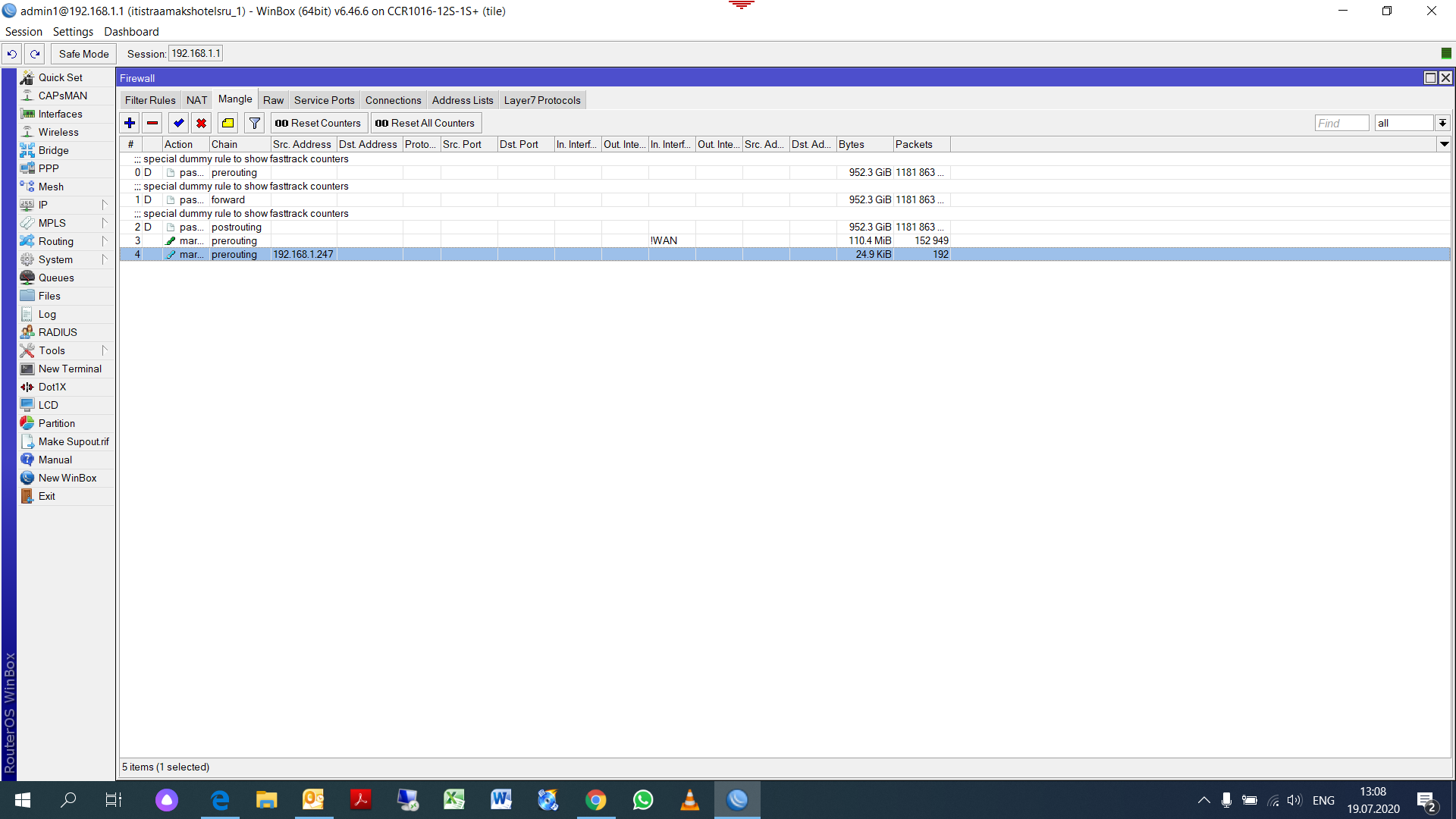Click the Reset All Counters button
Screen dimensions: 1456x819
coord(425,123)
